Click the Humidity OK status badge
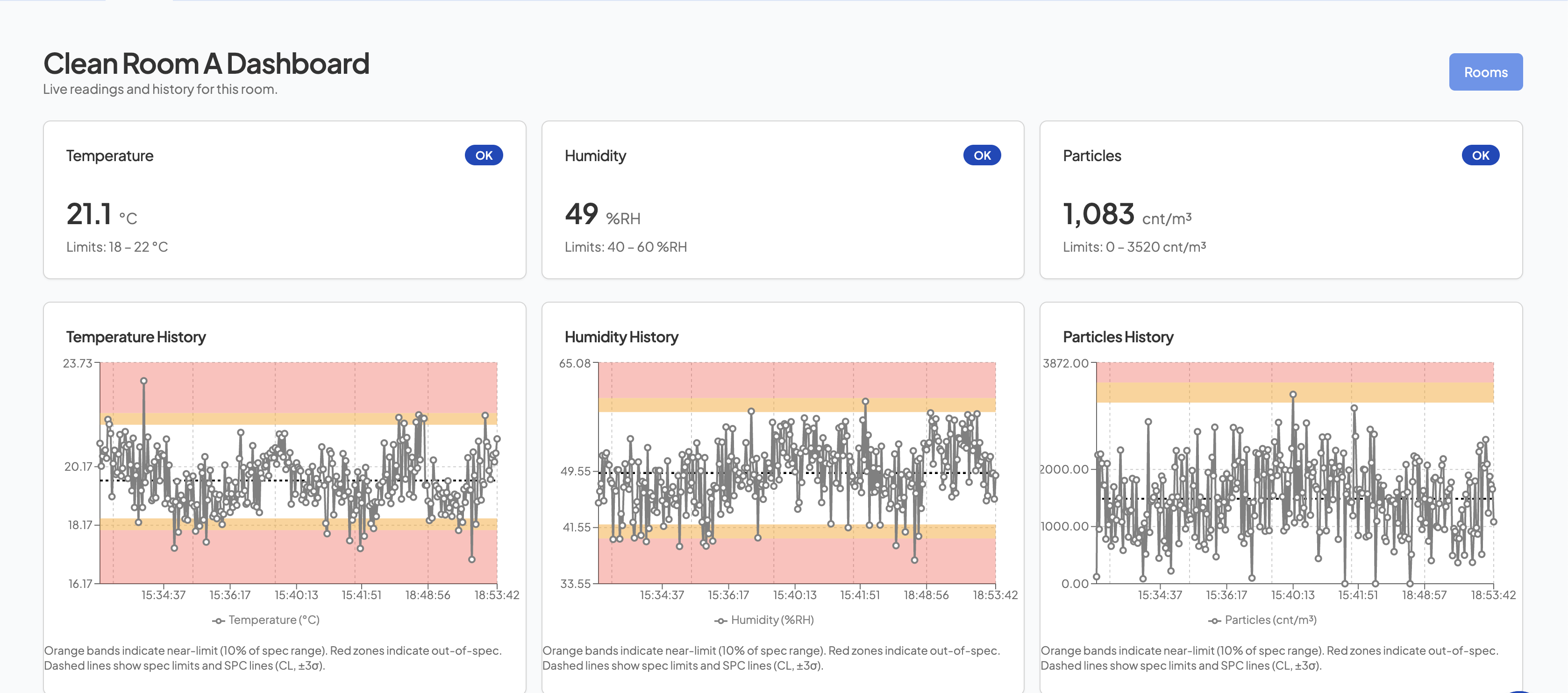Screen dimensions: 1568x693 981,155
